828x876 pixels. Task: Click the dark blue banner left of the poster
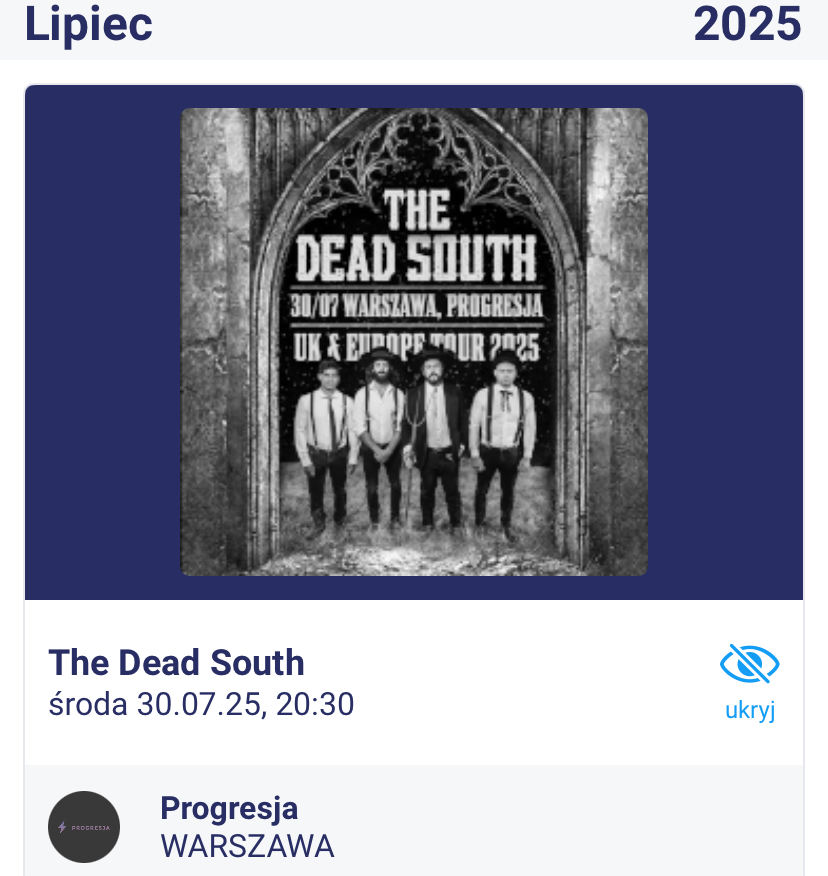coord(102,342)
